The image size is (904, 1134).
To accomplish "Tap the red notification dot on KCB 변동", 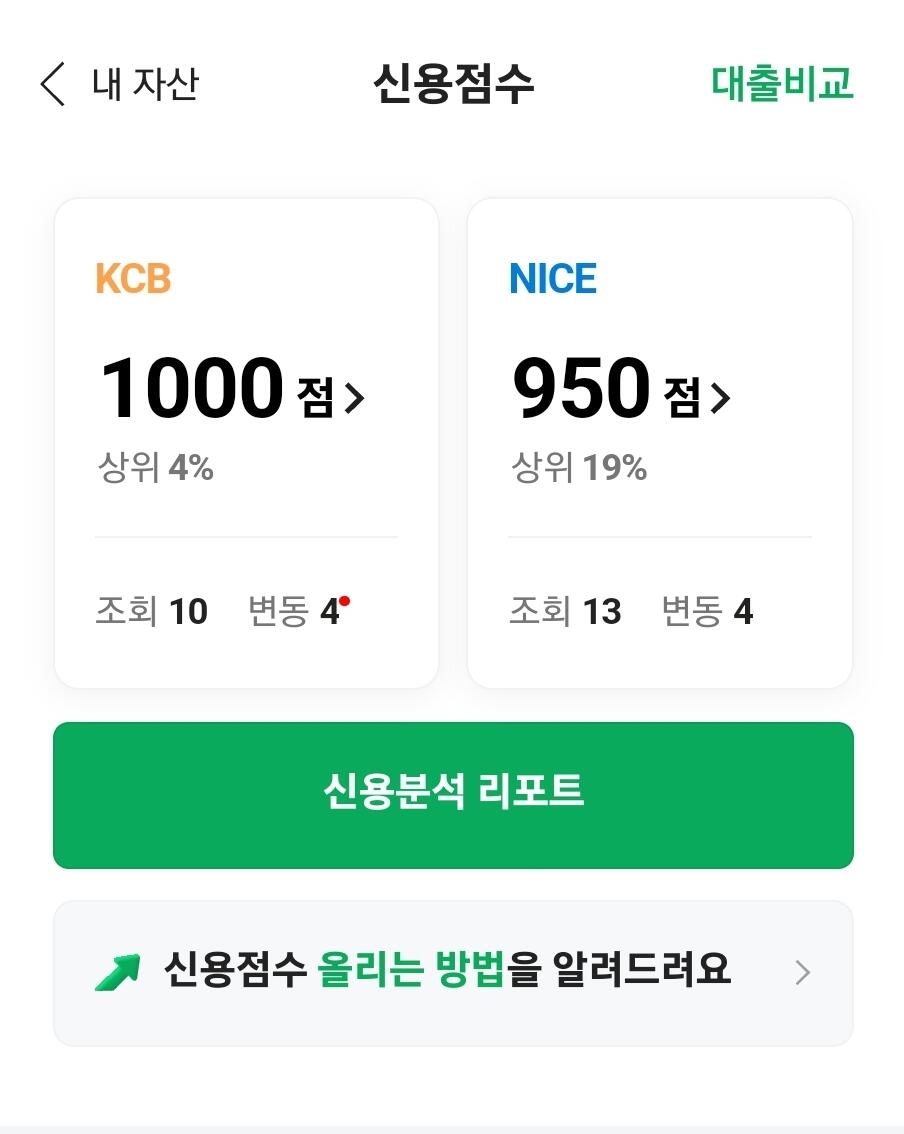I will tap(344, 601).
